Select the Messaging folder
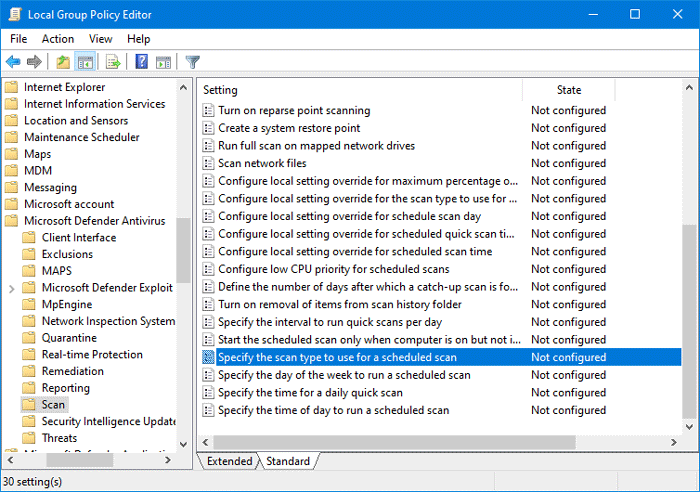700x492 pixels. tap(50, 188)
